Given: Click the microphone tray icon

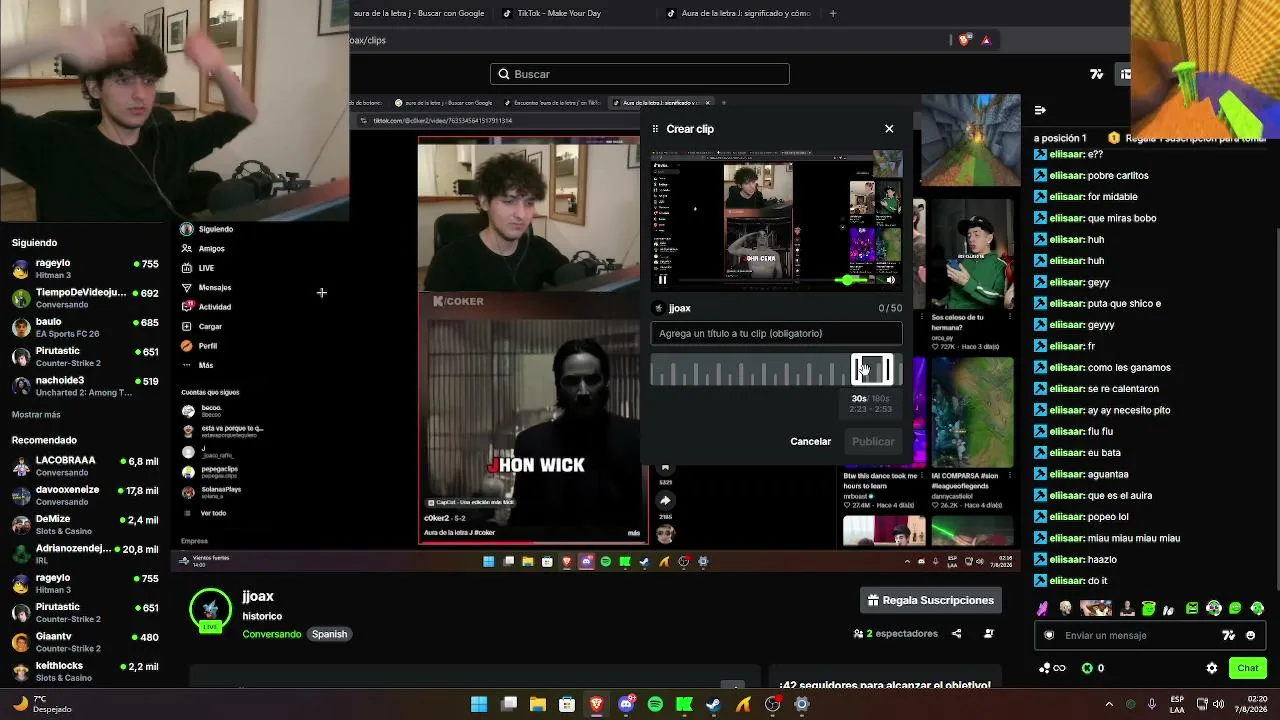Looking at the screenshot, I should [x=1152, y=704].
